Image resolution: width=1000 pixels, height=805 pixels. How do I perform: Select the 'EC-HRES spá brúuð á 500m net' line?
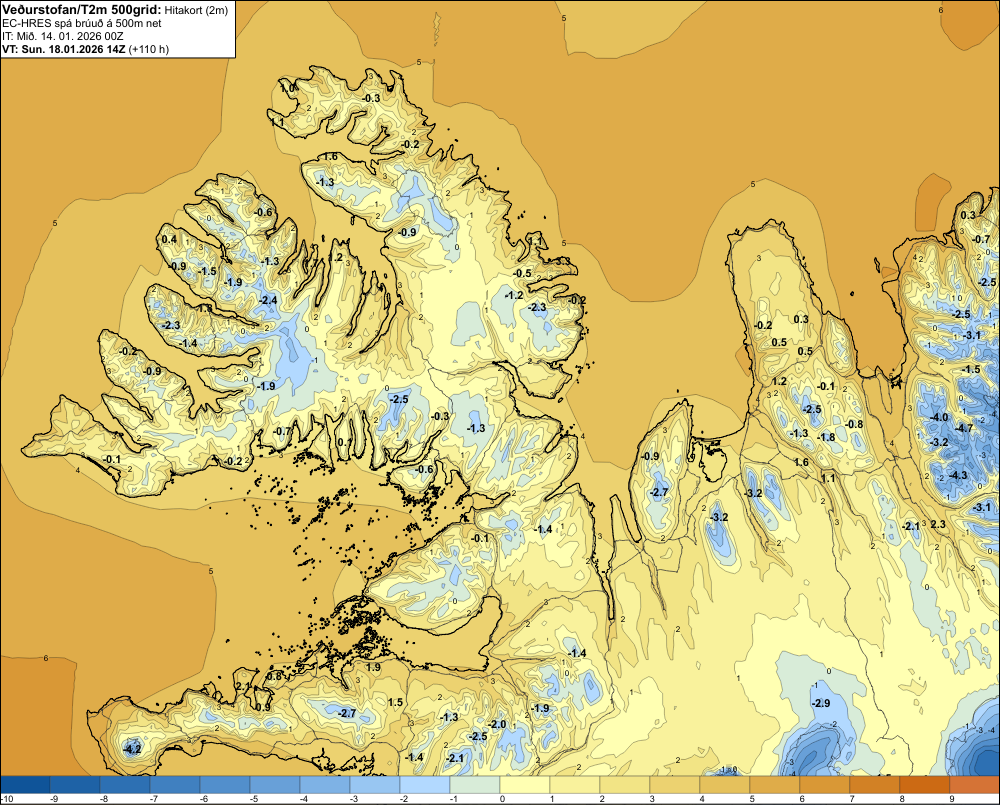point(82,23)
